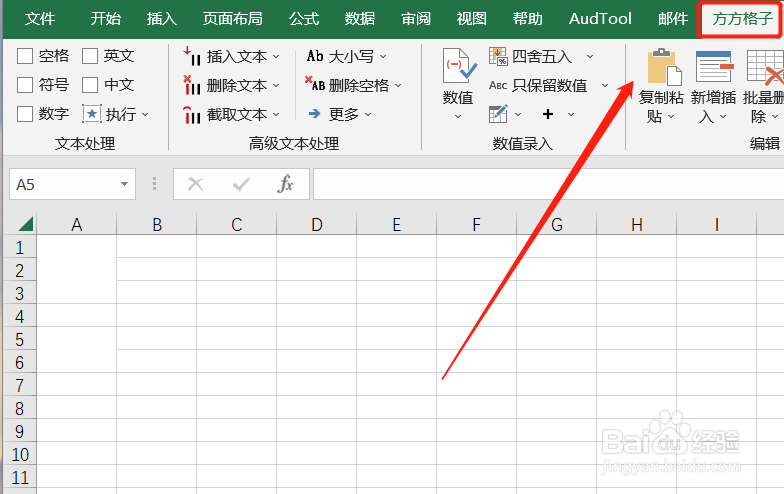Click the 只保留数值 ABC icon
This screenshot has width=784, height=494.
498,86
